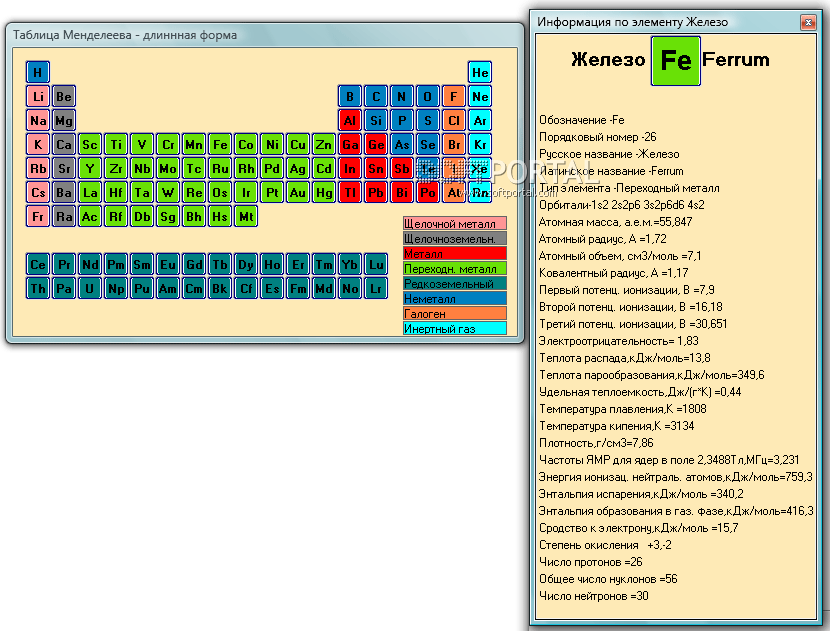Click the red 'Металл' legend entry
The image size is (830, 631).
pyautogui.click(x=455, y=254)
